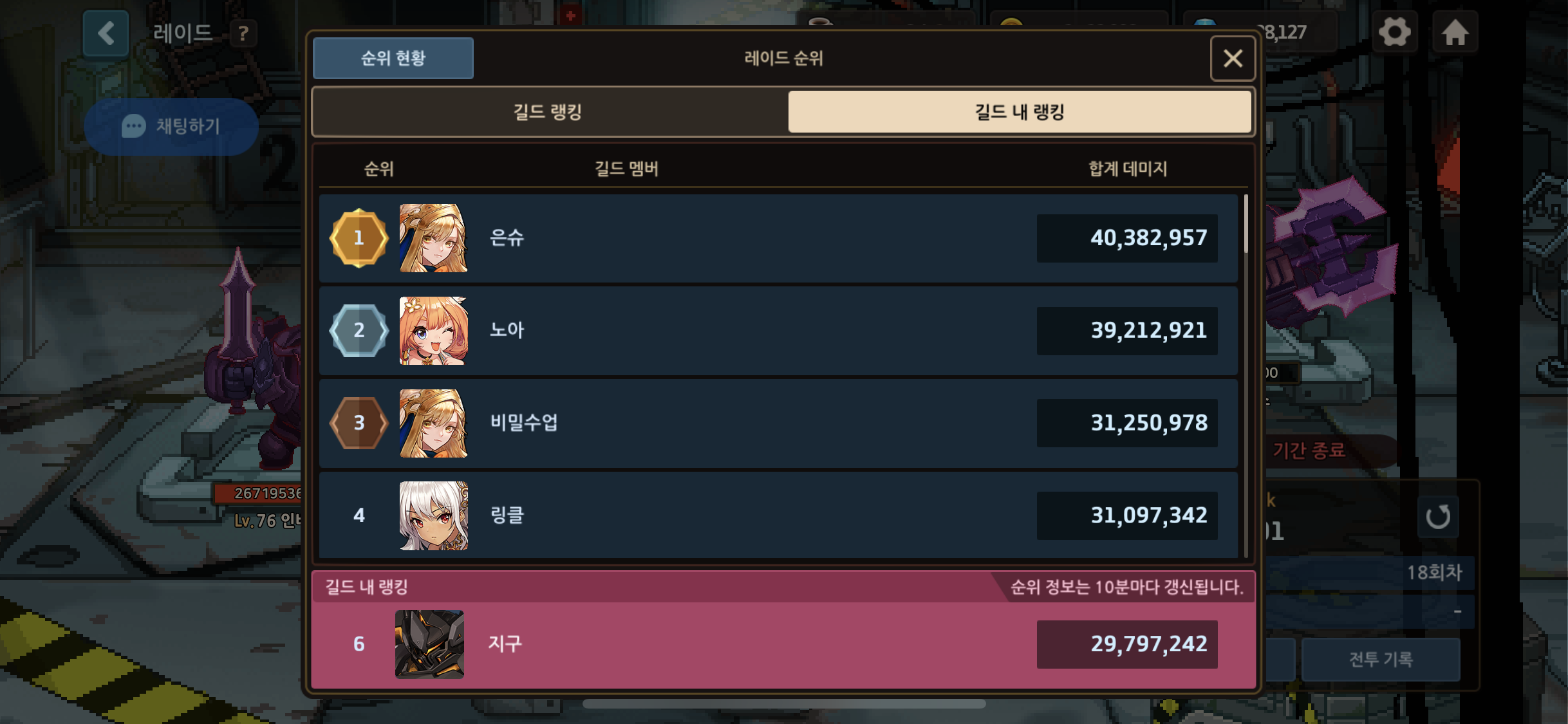Screen dimensions: 1568x724
Task: Click the 순위 현황 button
Action: pyautogui.click(x=393, y=59)
